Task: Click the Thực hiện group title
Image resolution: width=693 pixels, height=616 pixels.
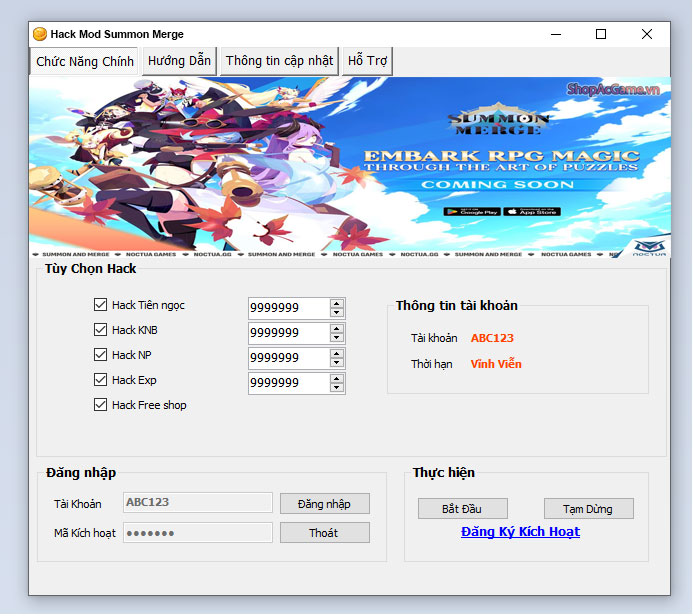Action: [x=444, y=472]
